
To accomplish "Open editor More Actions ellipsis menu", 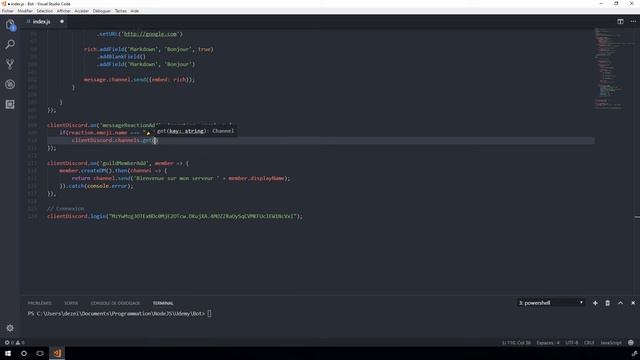I will 633,21.
